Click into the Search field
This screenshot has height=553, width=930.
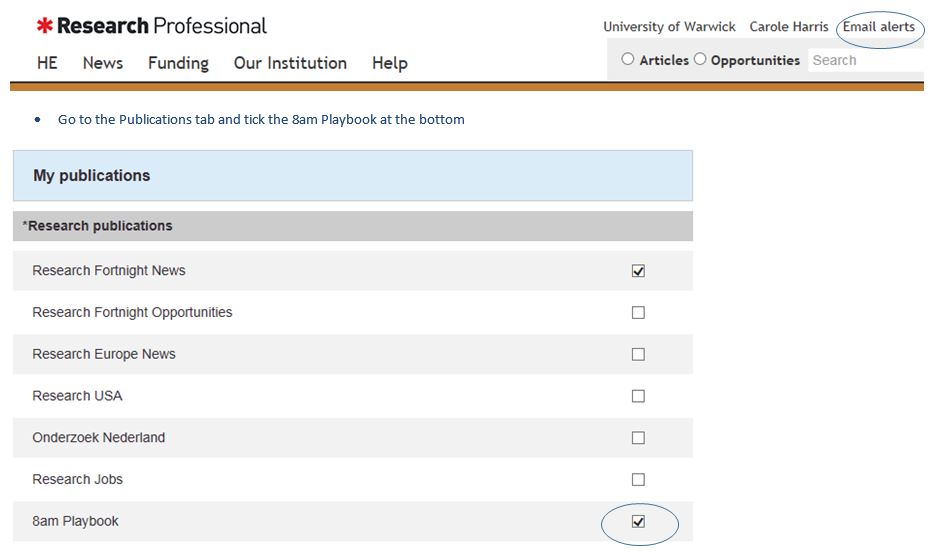coord(865,60)
